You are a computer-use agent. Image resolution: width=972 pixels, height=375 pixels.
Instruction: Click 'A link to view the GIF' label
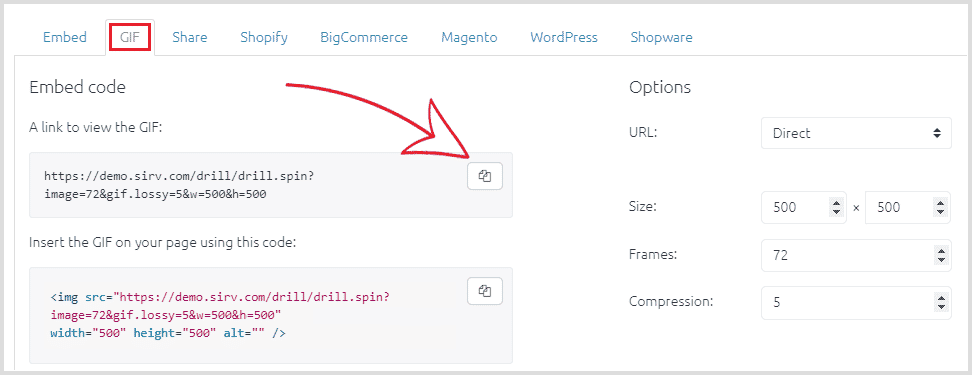(x=95, y=127)
